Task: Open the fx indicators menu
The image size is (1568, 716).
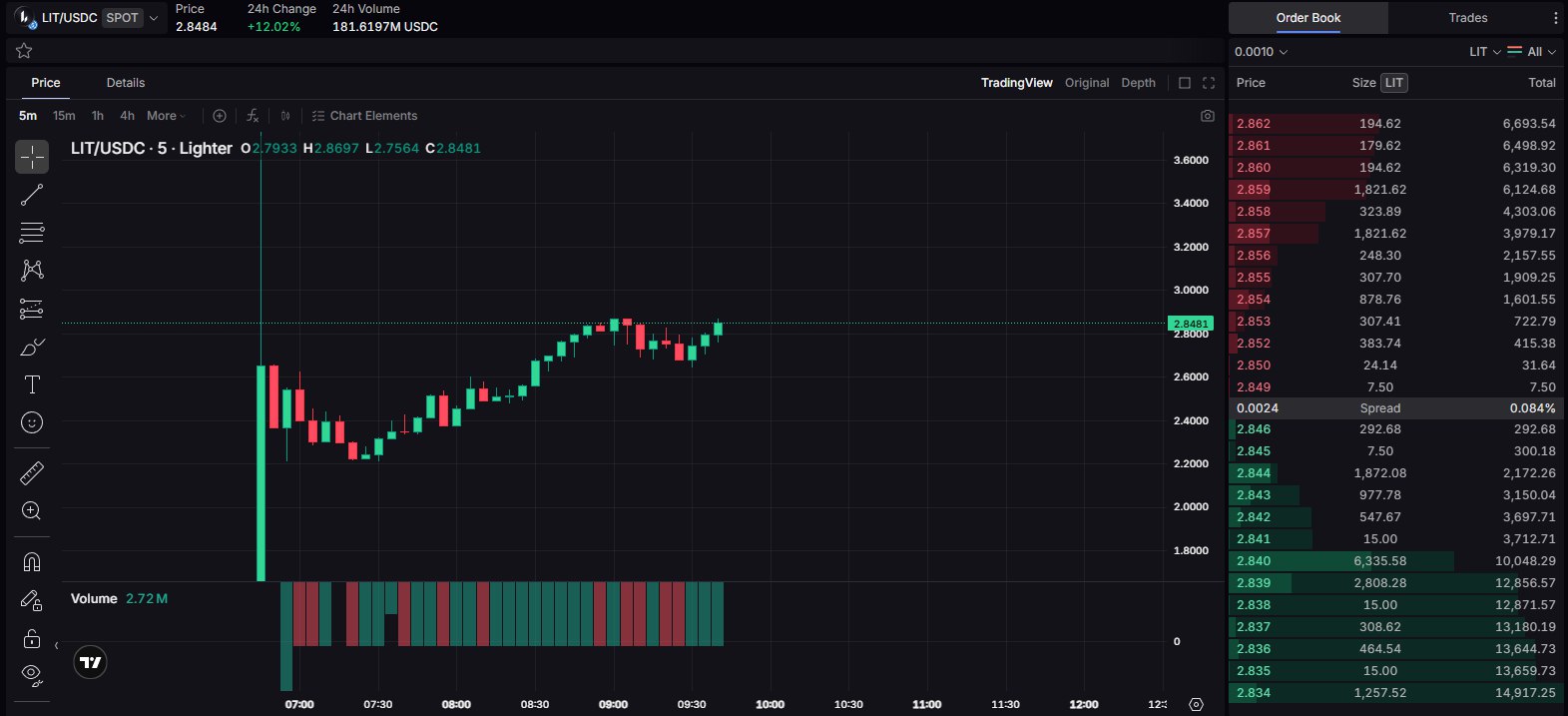Action: pyautogui.click(x=253, y=116)
